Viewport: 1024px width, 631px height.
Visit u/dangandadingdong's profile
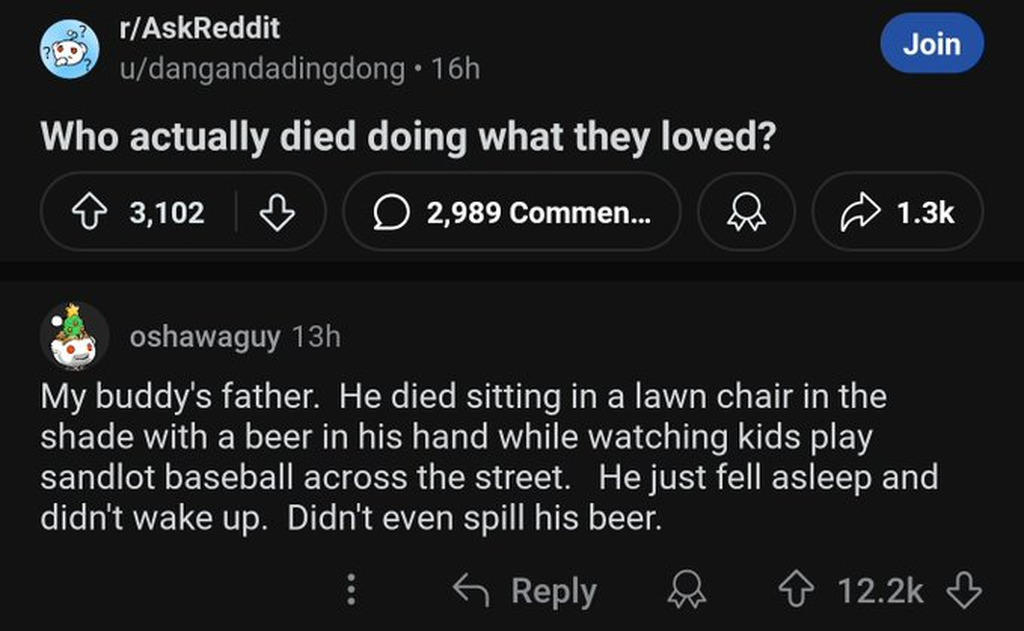point(261,69)
